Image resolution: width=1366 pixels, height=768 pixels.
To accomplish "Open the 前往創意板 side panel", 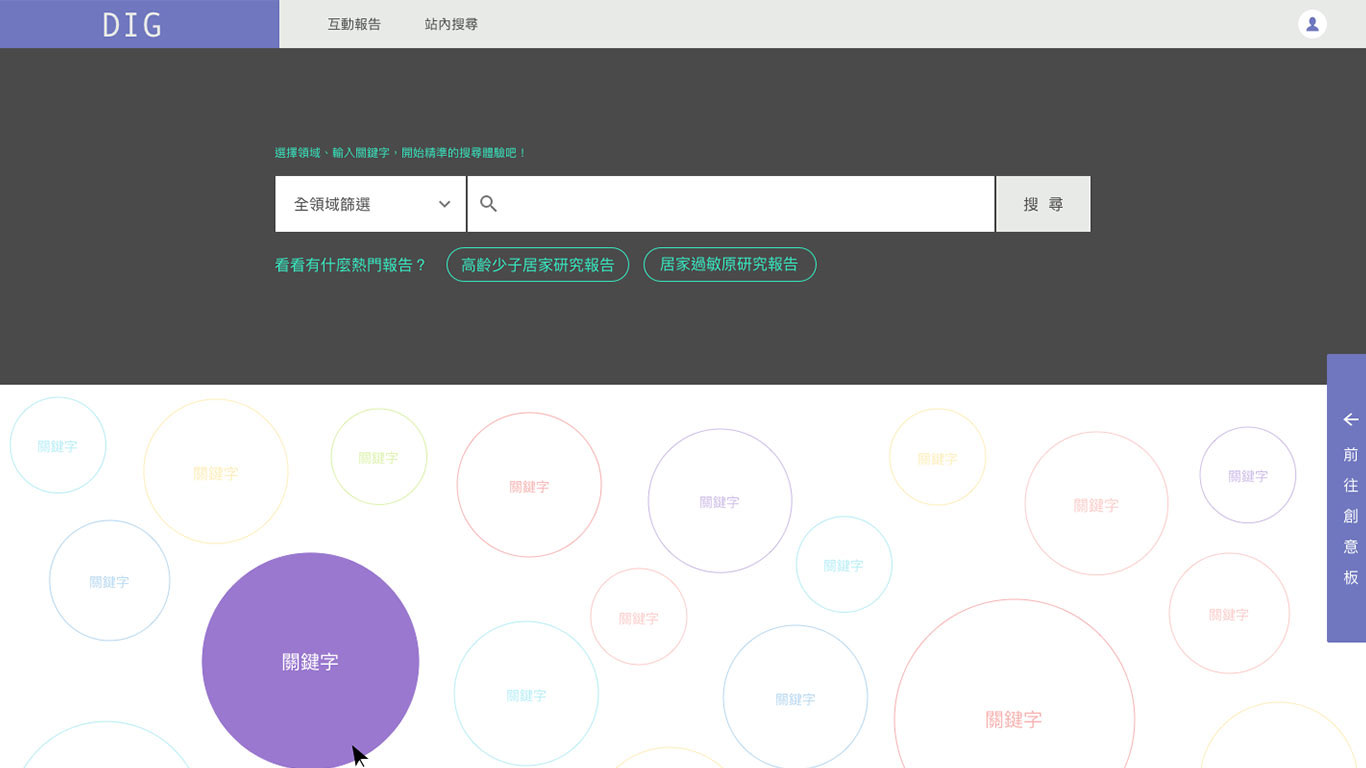I will 1346,498.
